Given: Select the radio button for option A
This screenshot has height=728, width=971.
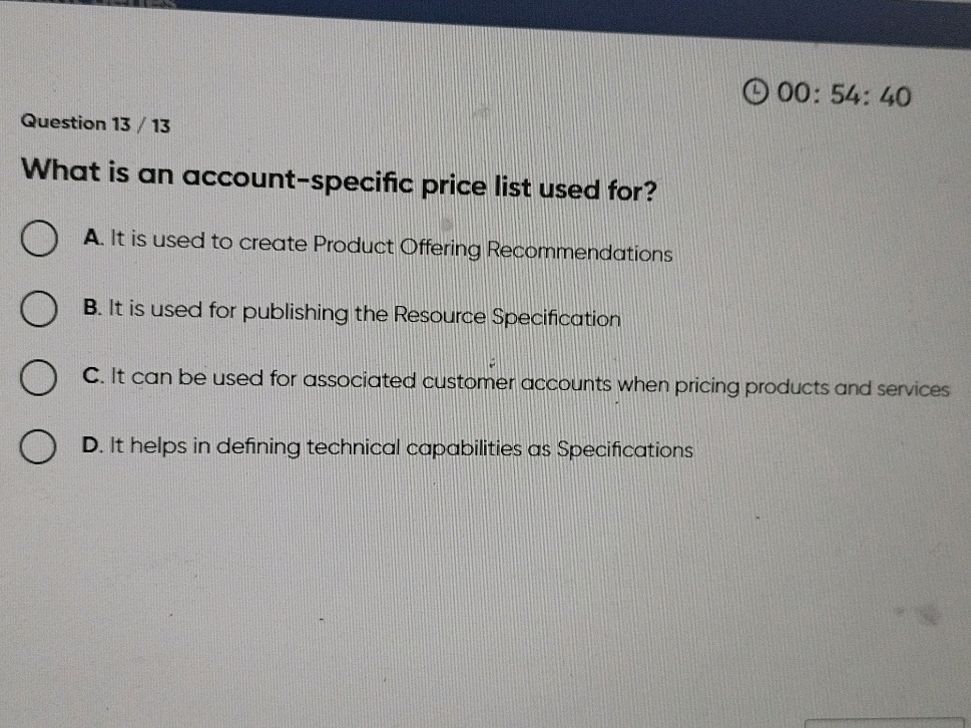Looking at the screenshot, I should [40, 240].
